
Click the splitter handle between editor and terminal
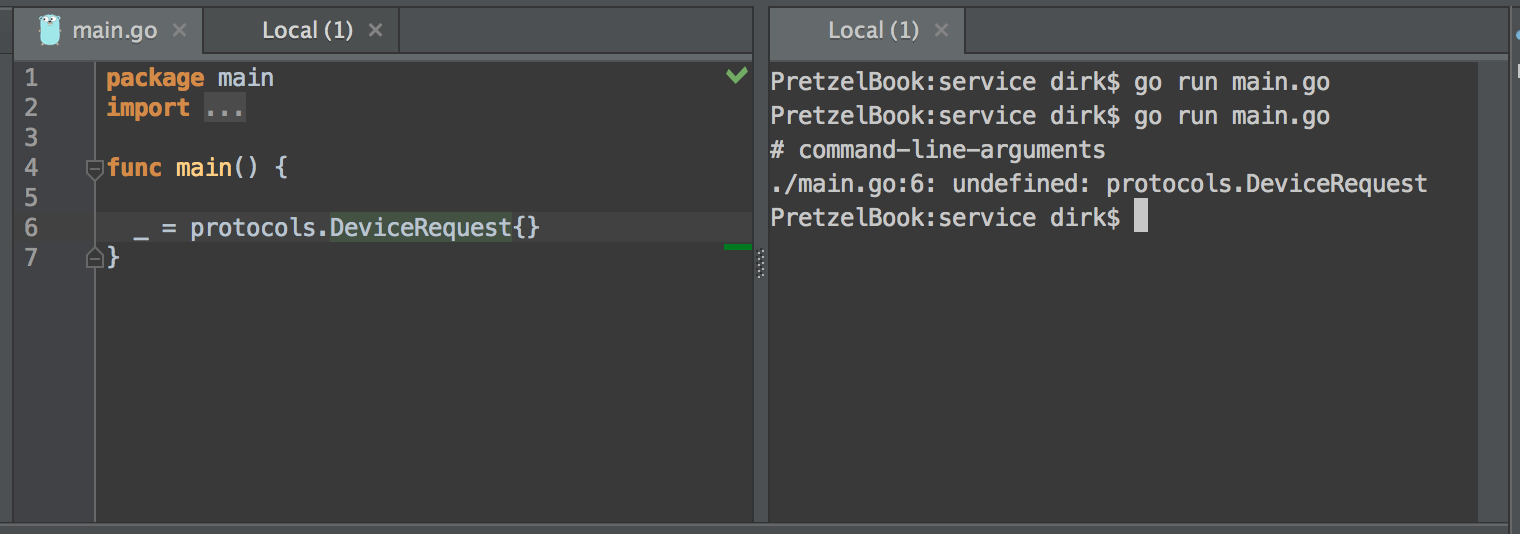[x=760, y=264]
